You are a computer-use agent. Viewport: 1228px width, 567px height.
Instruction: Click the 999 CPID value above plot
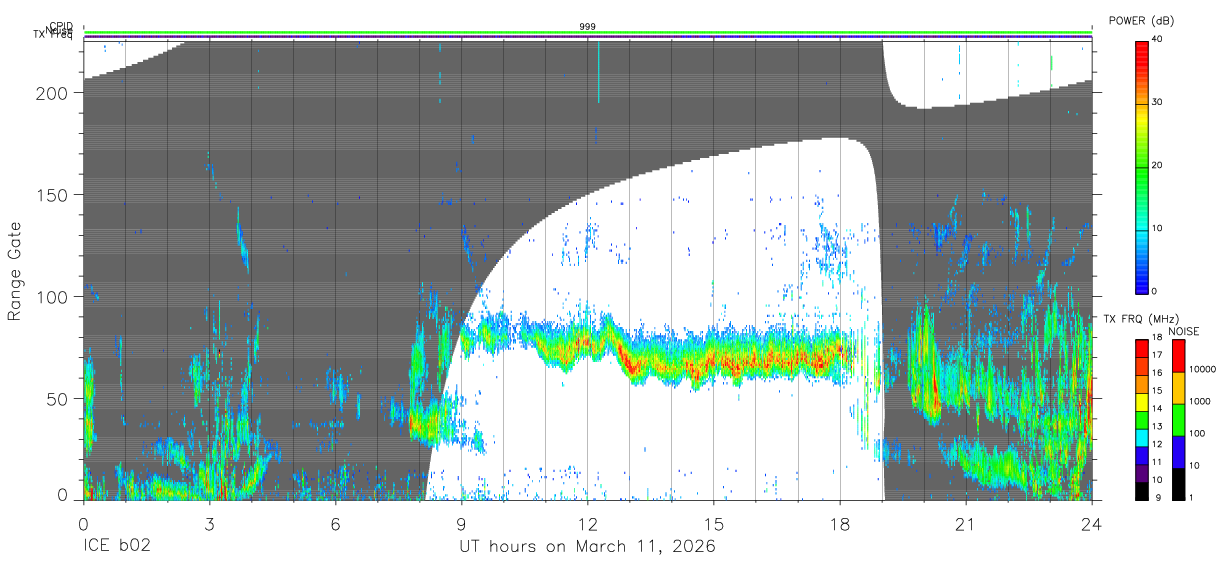tap(588, 26)
